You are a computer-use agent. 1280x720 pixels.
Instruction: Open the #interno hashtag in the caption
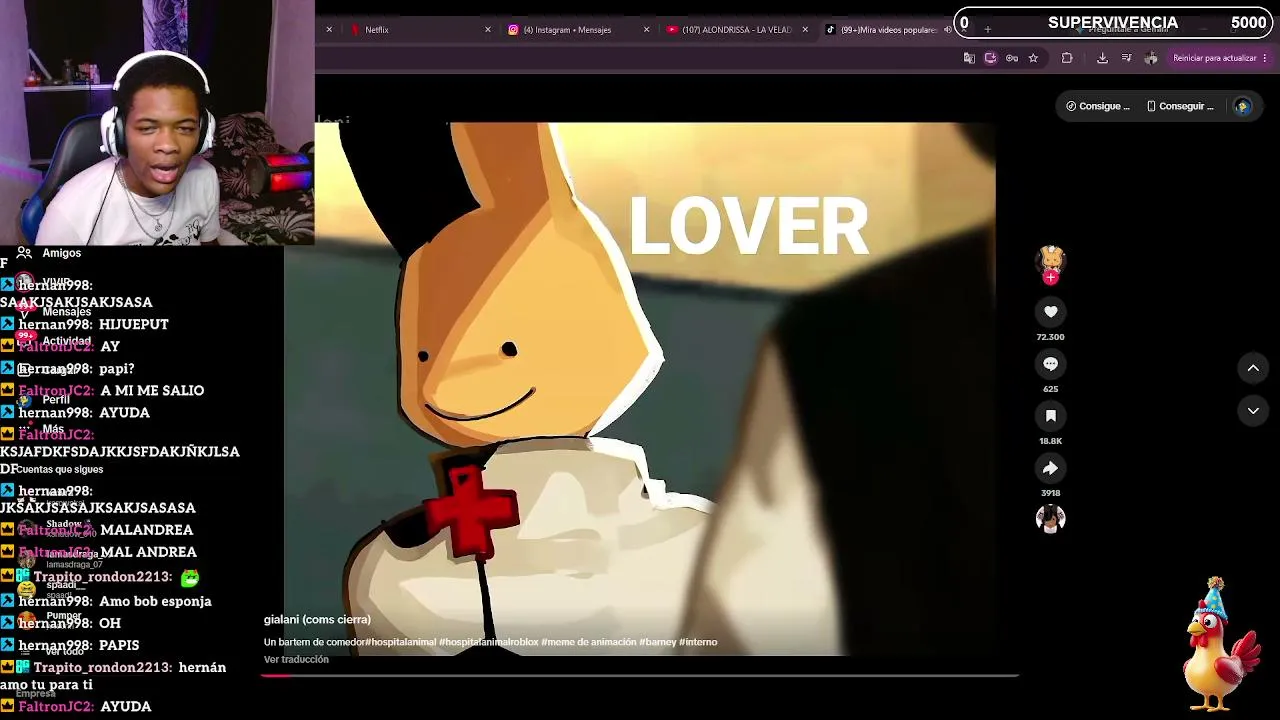pos(698,642)
